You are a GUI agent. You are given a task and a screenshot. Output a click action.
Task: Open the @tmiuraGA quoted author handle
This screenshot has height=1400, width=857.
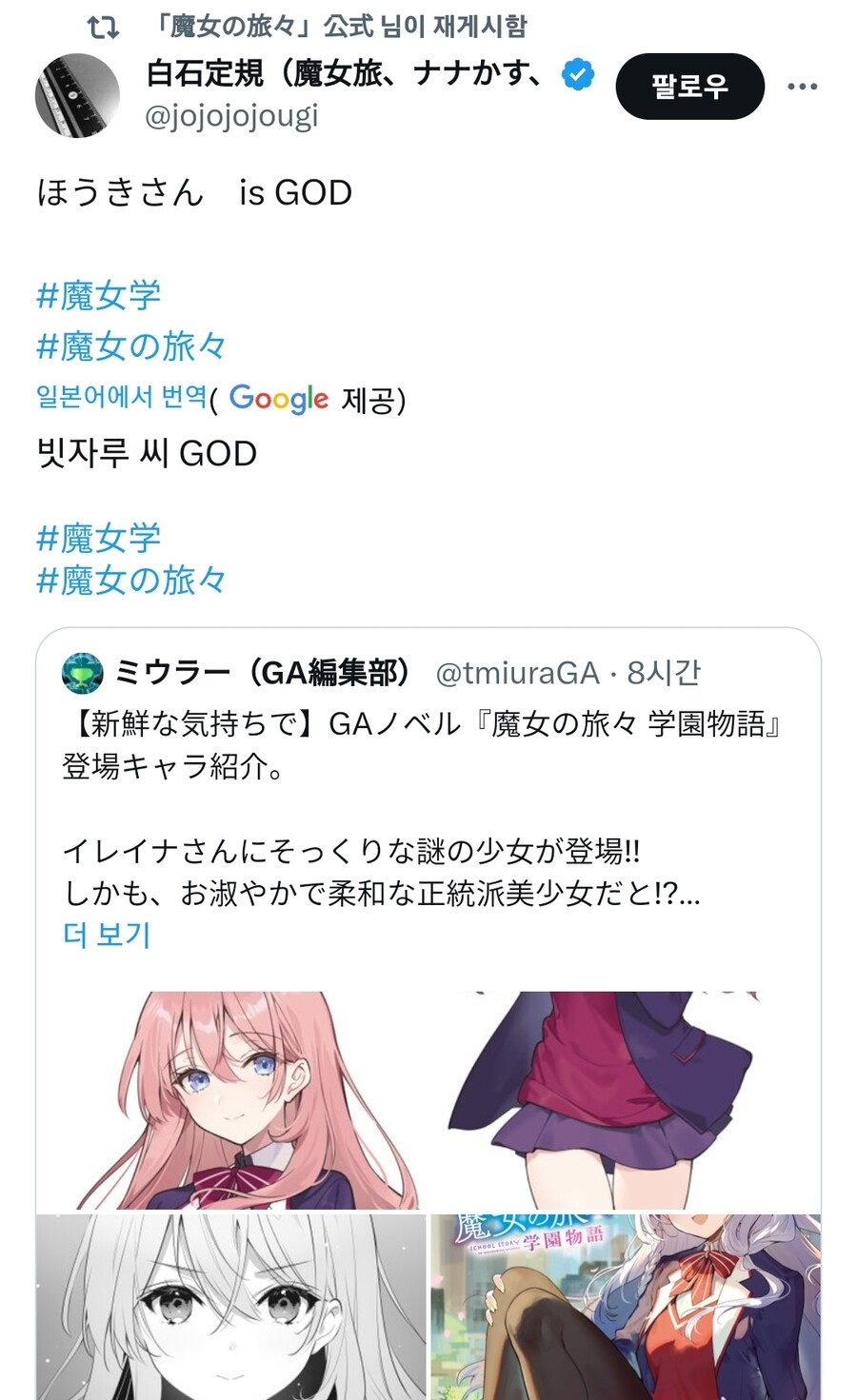tap(517, 674)
